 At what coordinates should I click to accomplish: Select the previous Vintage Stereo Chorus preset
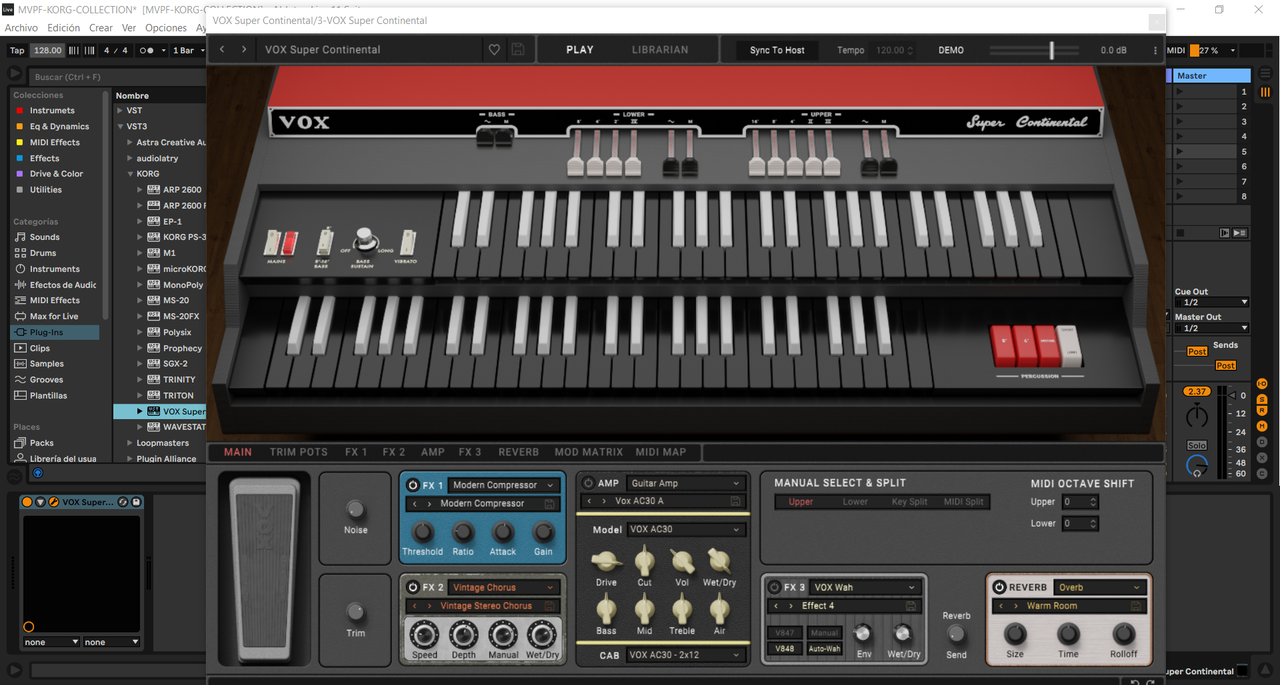[x=415, y=606]
